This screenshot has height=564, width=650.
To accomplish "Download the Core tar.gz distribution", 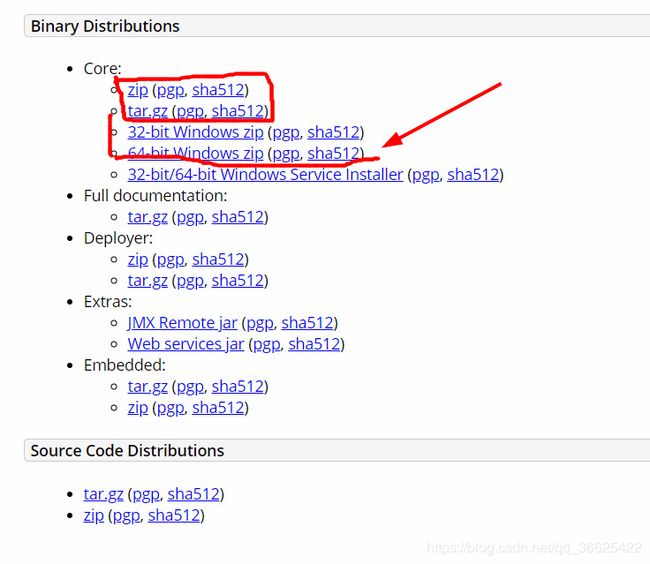I will (x=148, y=111).
